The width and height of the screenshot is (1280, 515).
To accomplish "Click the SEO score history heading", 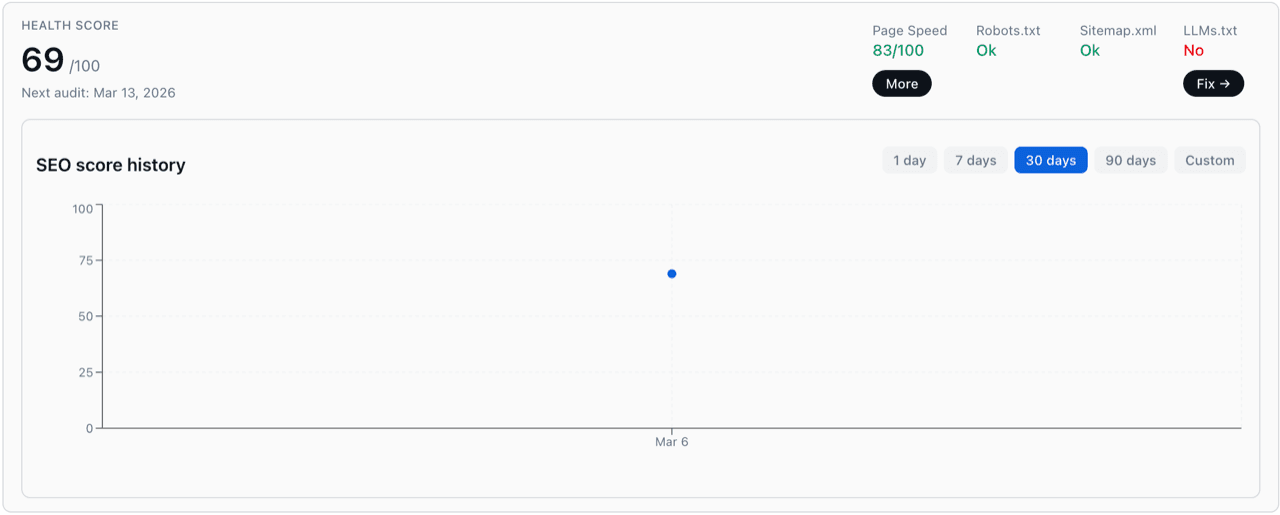I will pos(111,165).
